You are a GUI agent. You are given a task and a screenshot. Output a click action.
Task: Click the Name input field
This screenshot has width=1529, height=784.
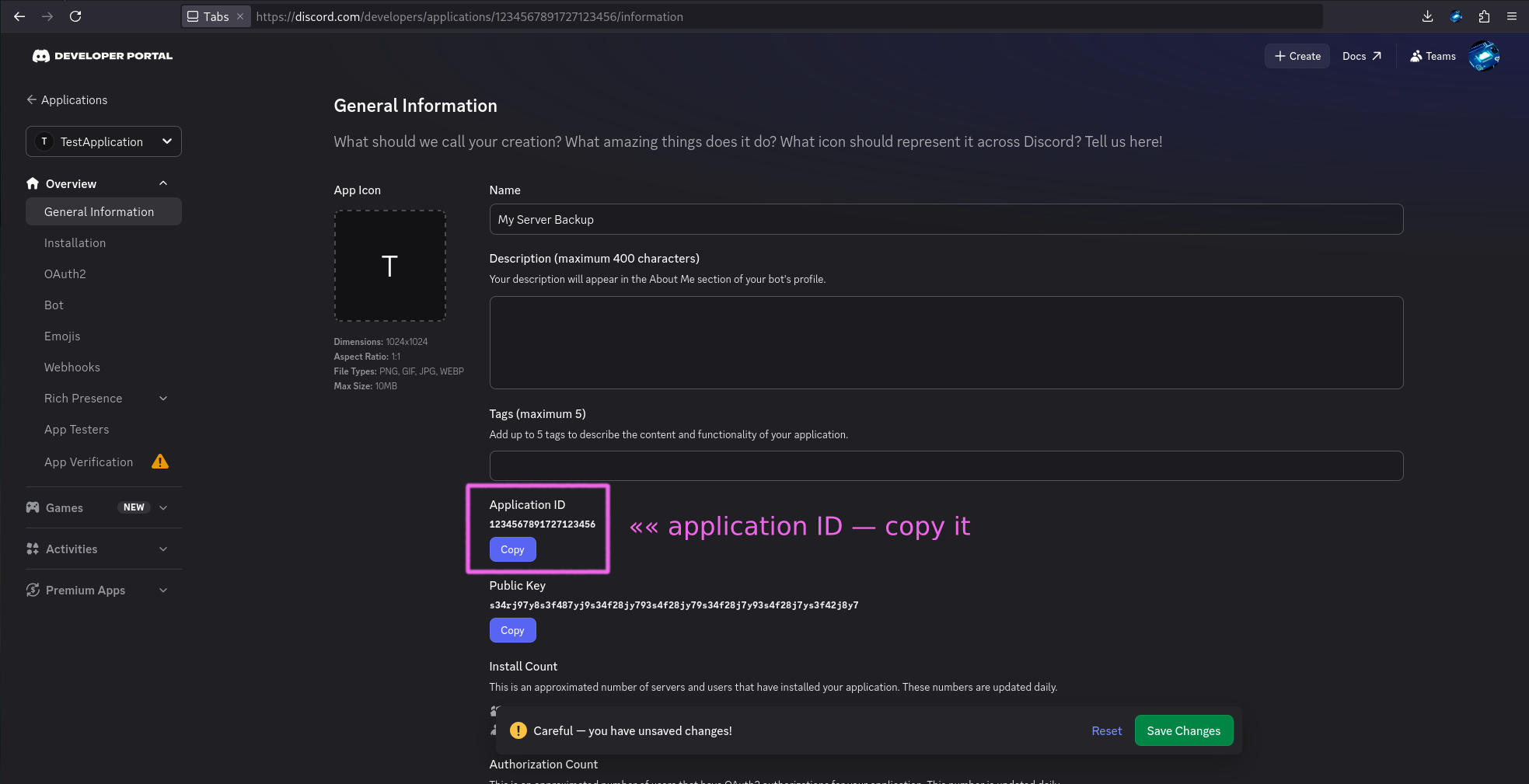(946, 219)
